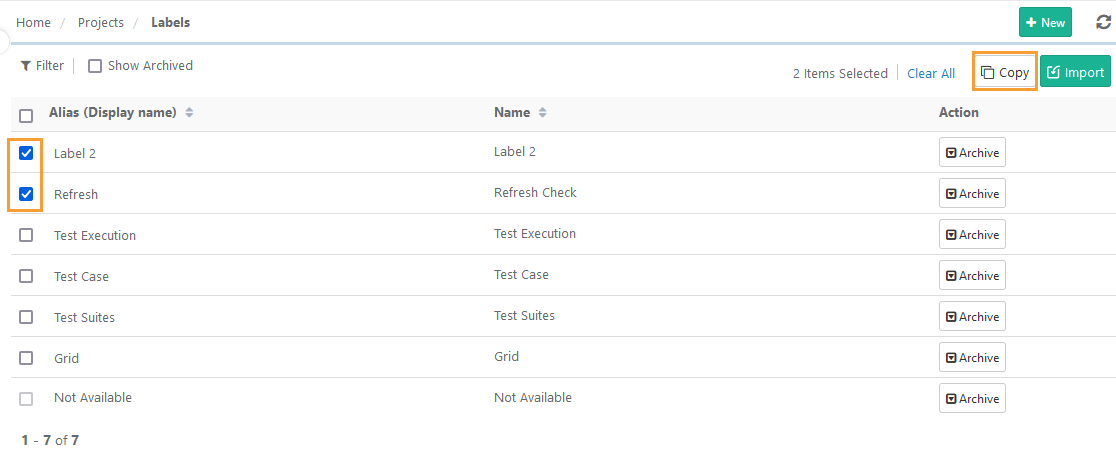Screen dimensions: 1116x459
Task: Archive the Test Execution label
Action: click(x=972, y=235)
